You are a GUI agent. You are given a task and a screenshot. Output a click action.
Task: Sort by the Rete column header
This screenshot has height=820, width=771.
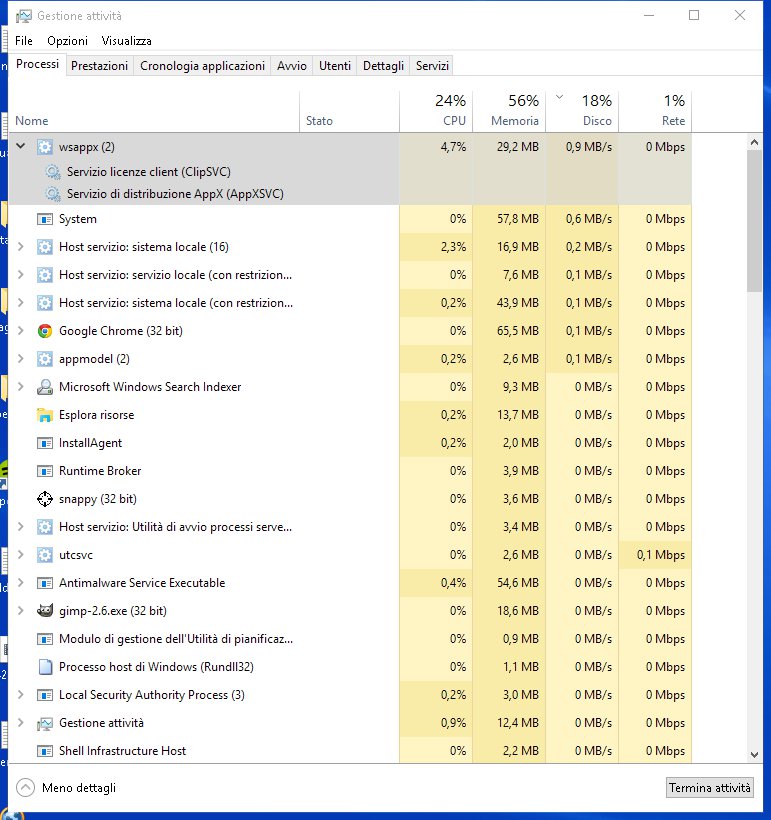point(655,111)
